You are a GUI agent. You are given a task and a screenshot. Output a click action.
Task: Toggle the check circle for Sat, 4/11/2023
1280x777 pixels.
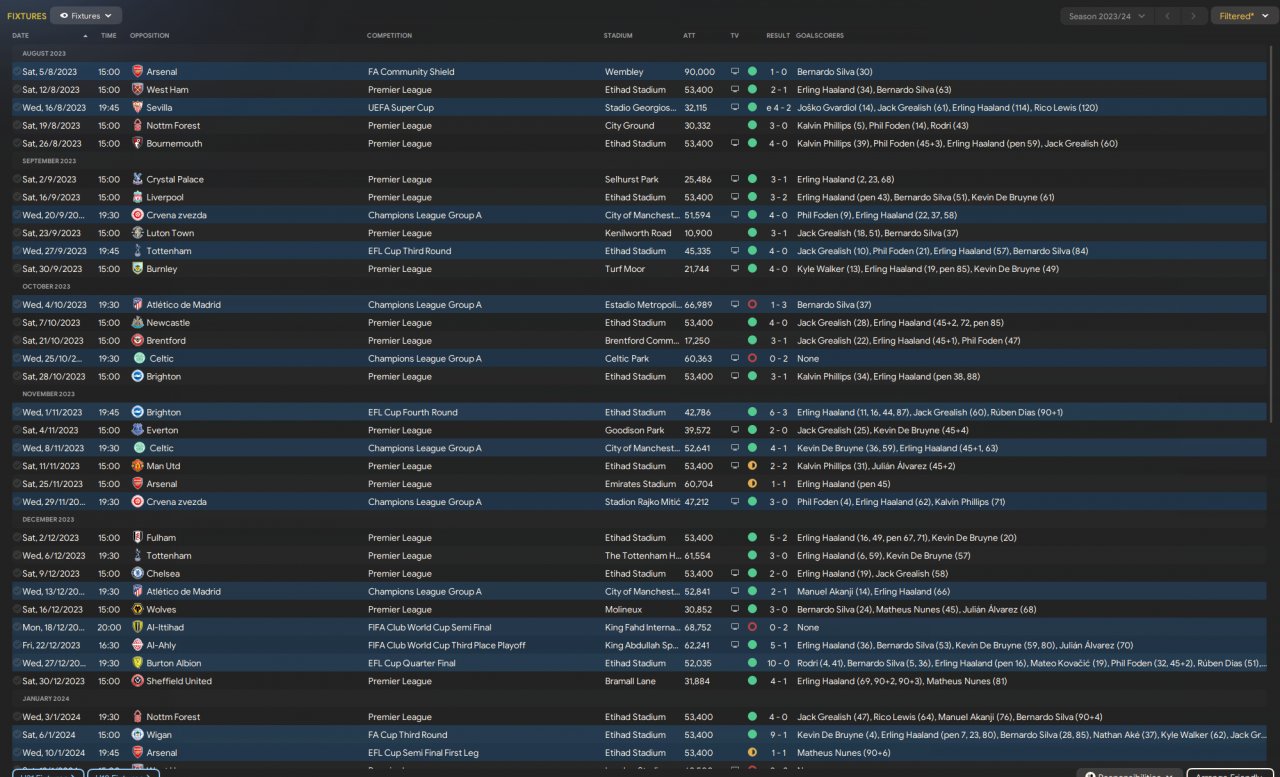[17, 430]
